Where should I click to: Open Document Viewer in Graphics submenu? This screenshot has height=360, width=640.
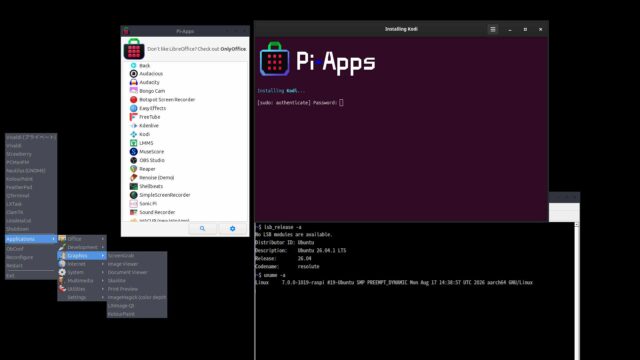point(137,272)
